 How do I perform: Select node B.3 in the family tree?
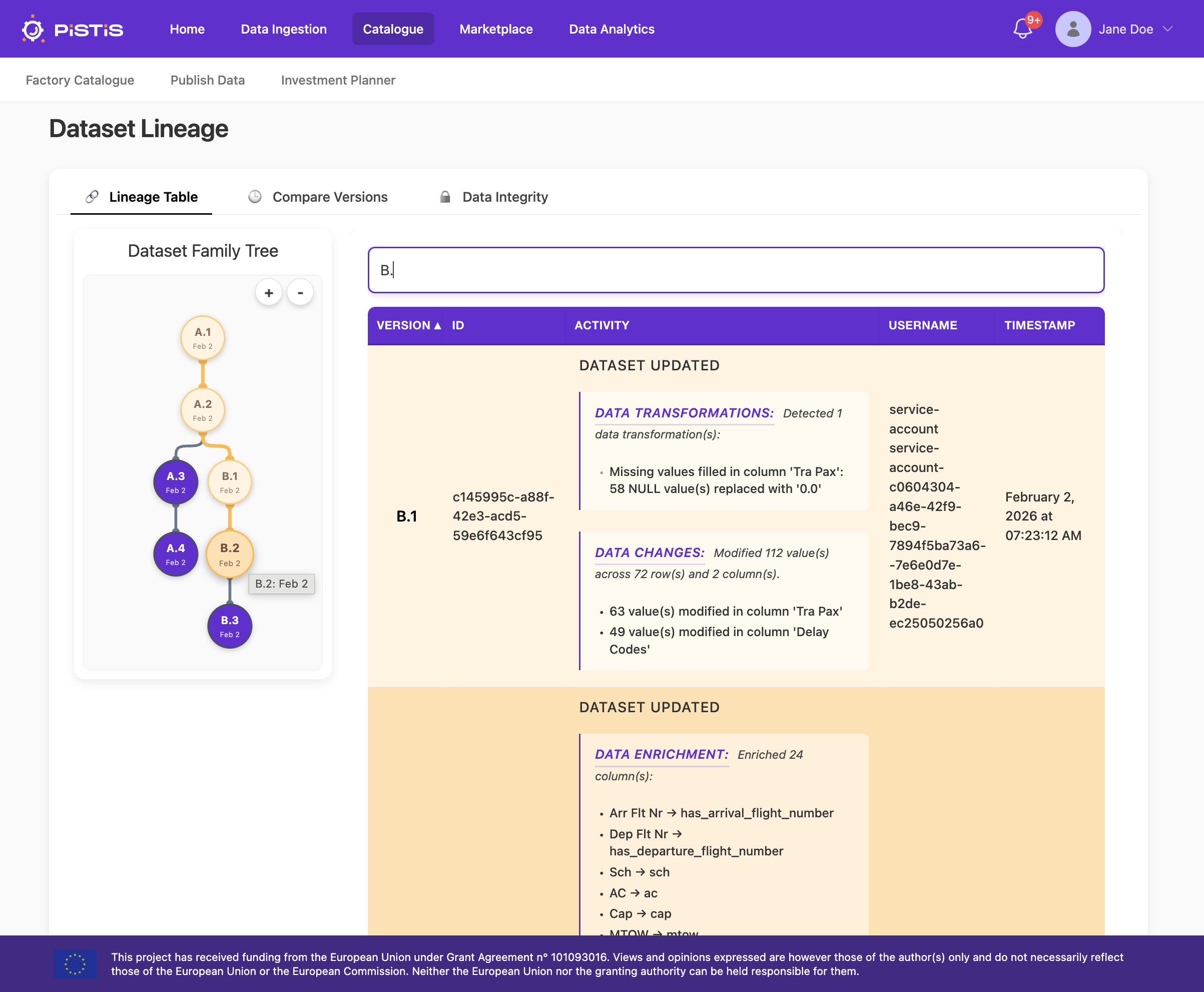(230, 626)
